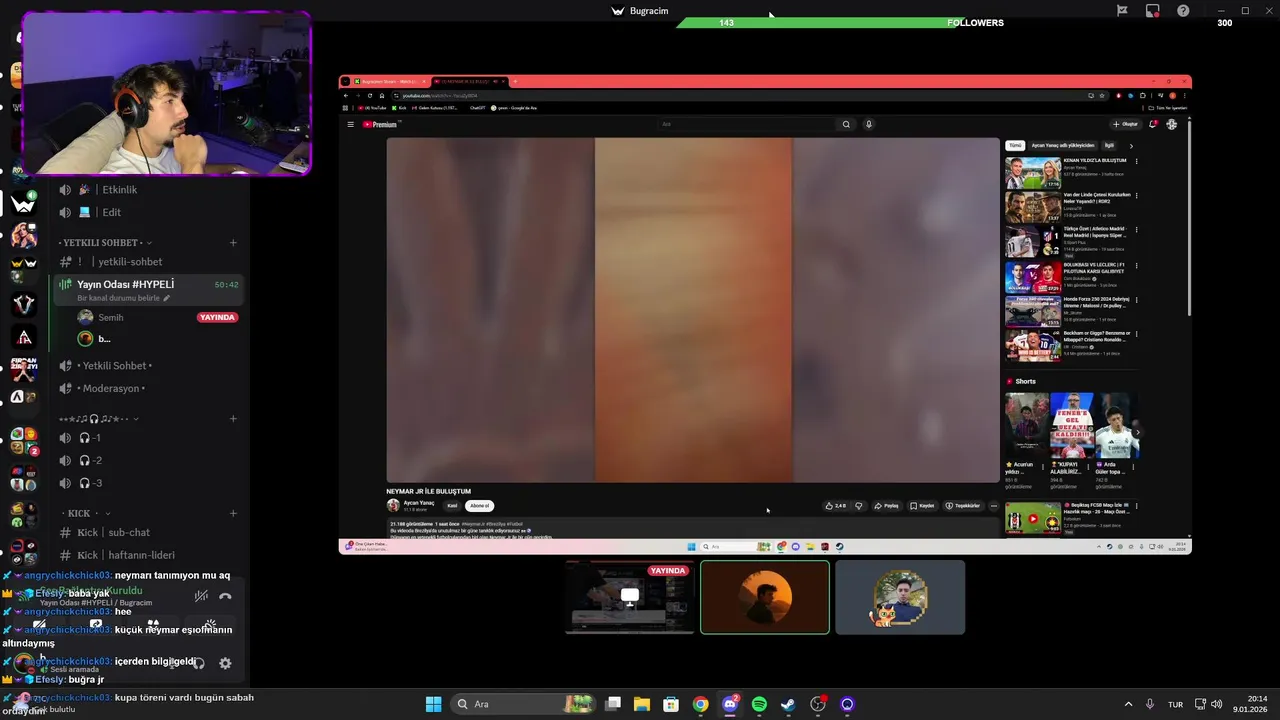The width and height of the screenshot is (1280, 720).
Task: Click the YAYINDA stream preview tile
Action: point(629,597)
